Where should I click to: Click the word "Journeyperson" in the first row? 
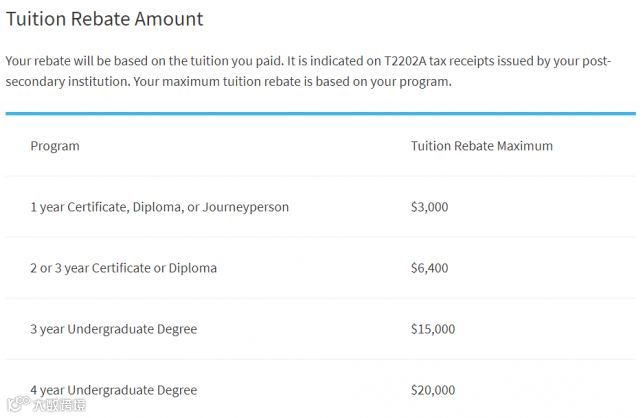[x=246, y=207]
